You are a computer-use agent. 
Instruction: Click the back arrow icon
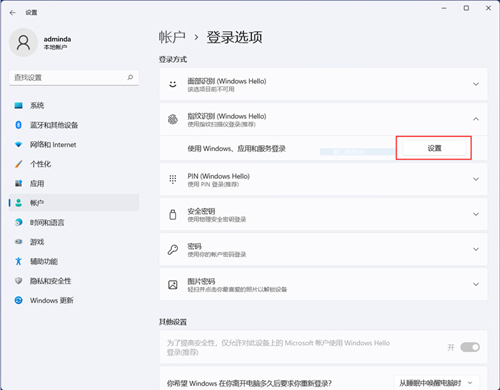coord(13,13)
